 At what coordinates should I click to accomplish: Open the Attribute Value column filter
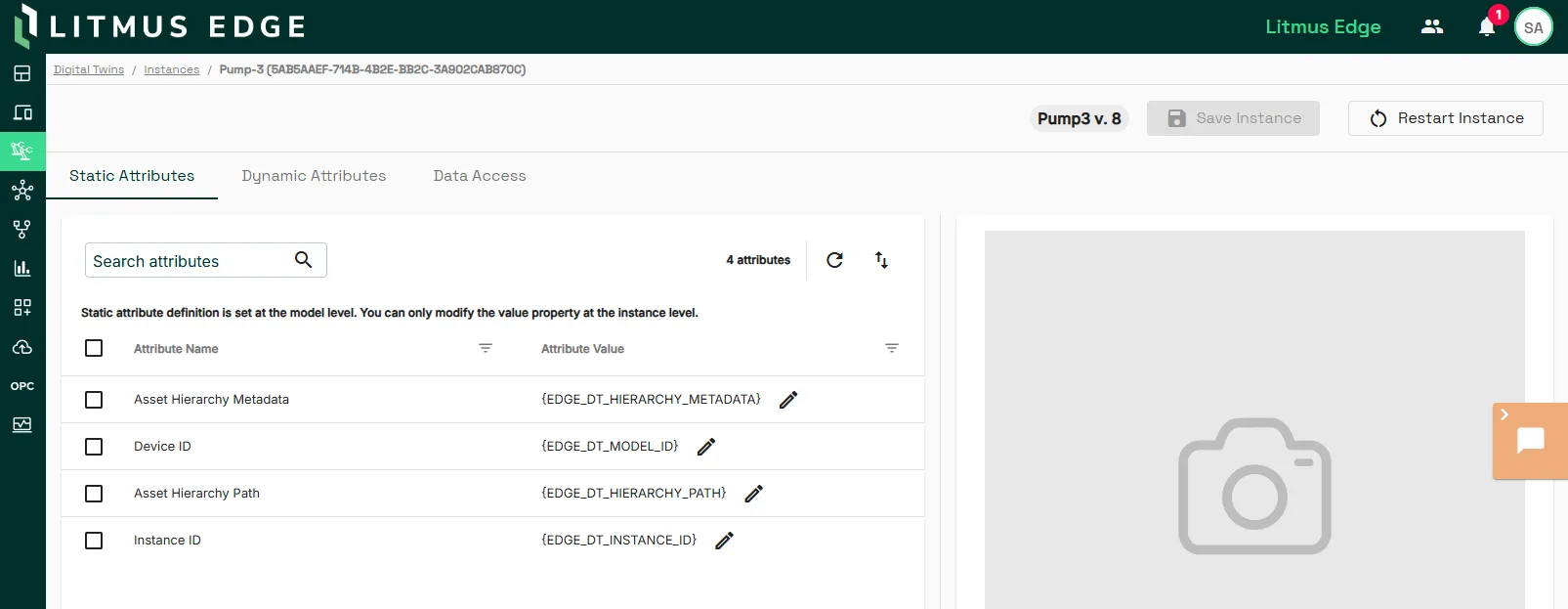[x=892, y=348]
